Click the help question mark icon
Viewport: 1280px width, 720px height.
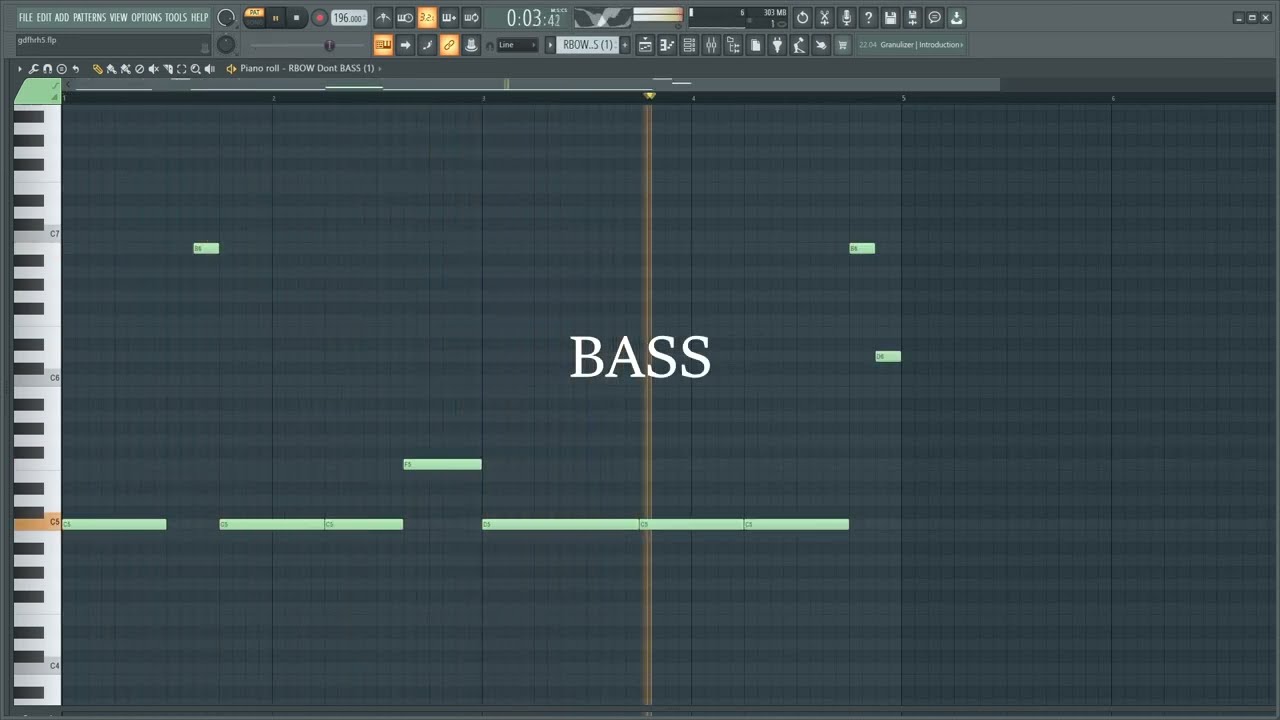(868, 18)
